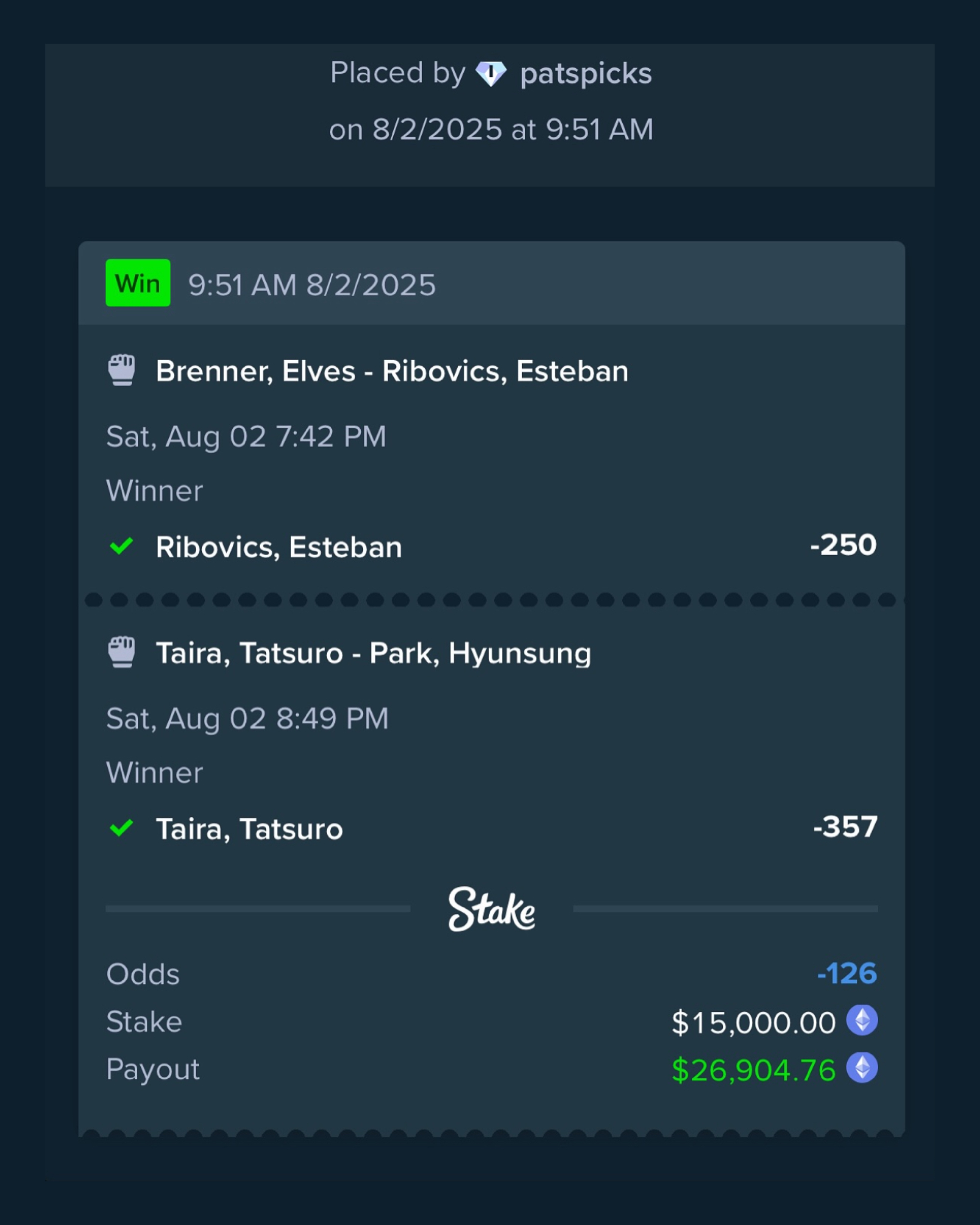Viewport: 980px width, 1225px height.
Task: Click the blue -126 total odds
Action: pos(847,973)
